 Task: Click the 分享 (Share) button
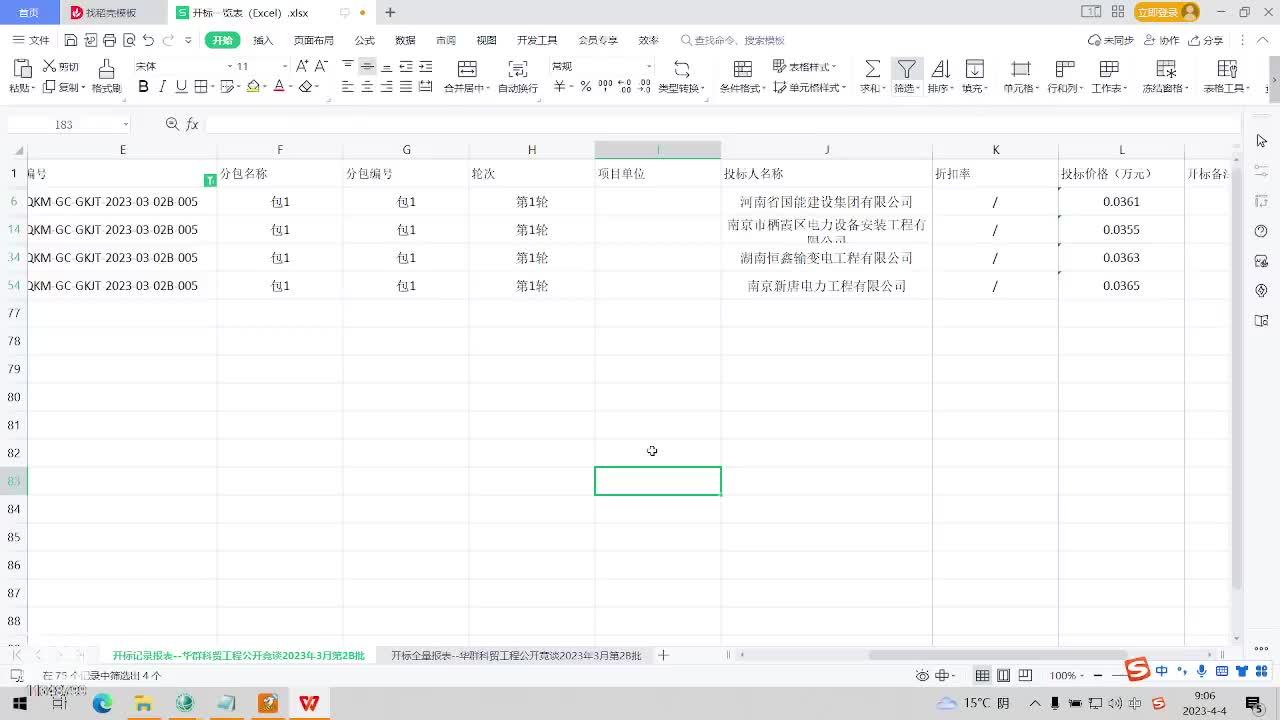1206,40
